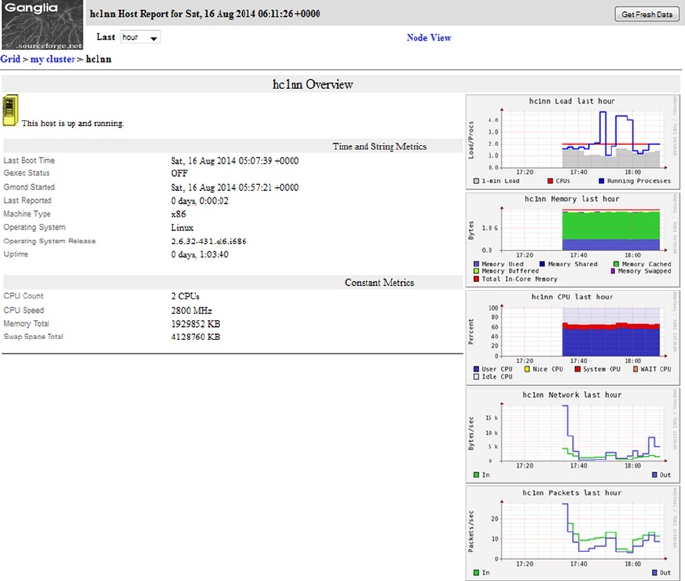Click the Out legend swatch in Network graph

654,474
